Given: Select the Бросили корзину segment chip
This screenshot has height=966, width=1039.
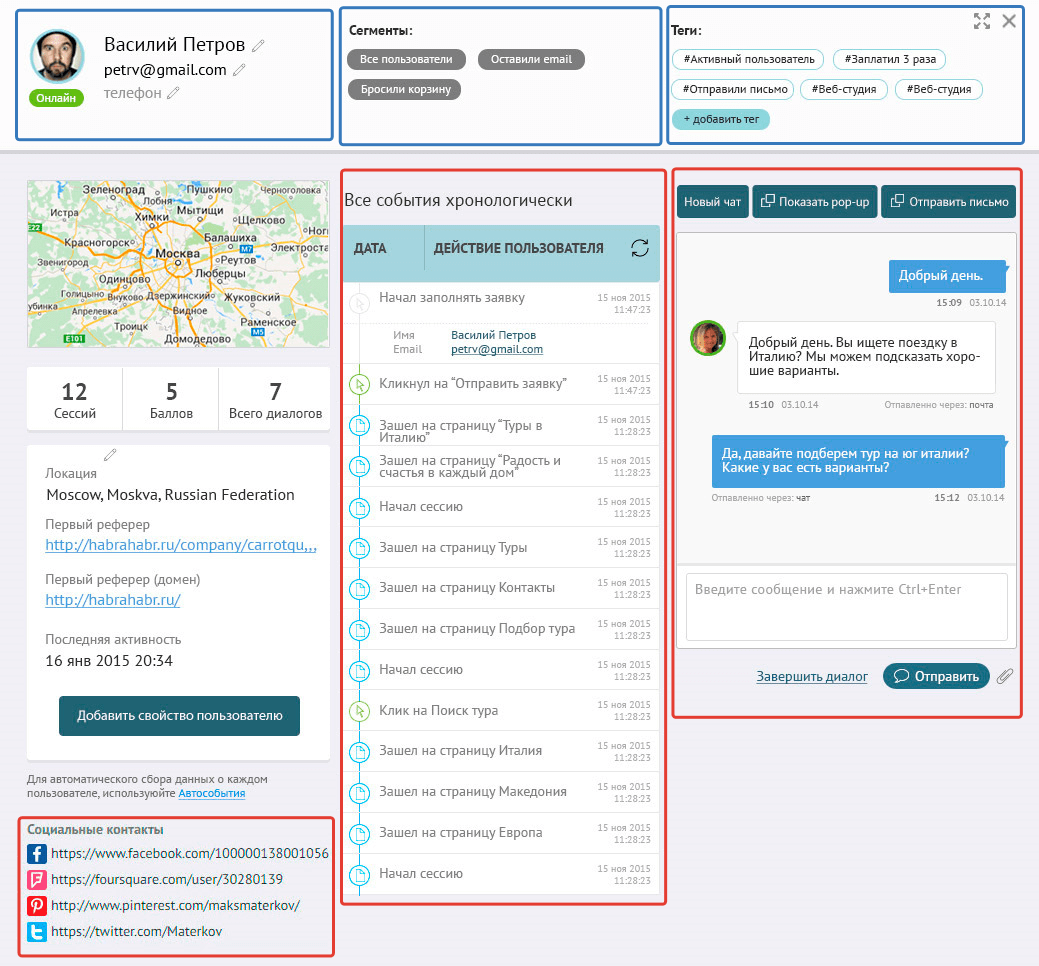Looking at the screenshot, I should click(405, 89).
